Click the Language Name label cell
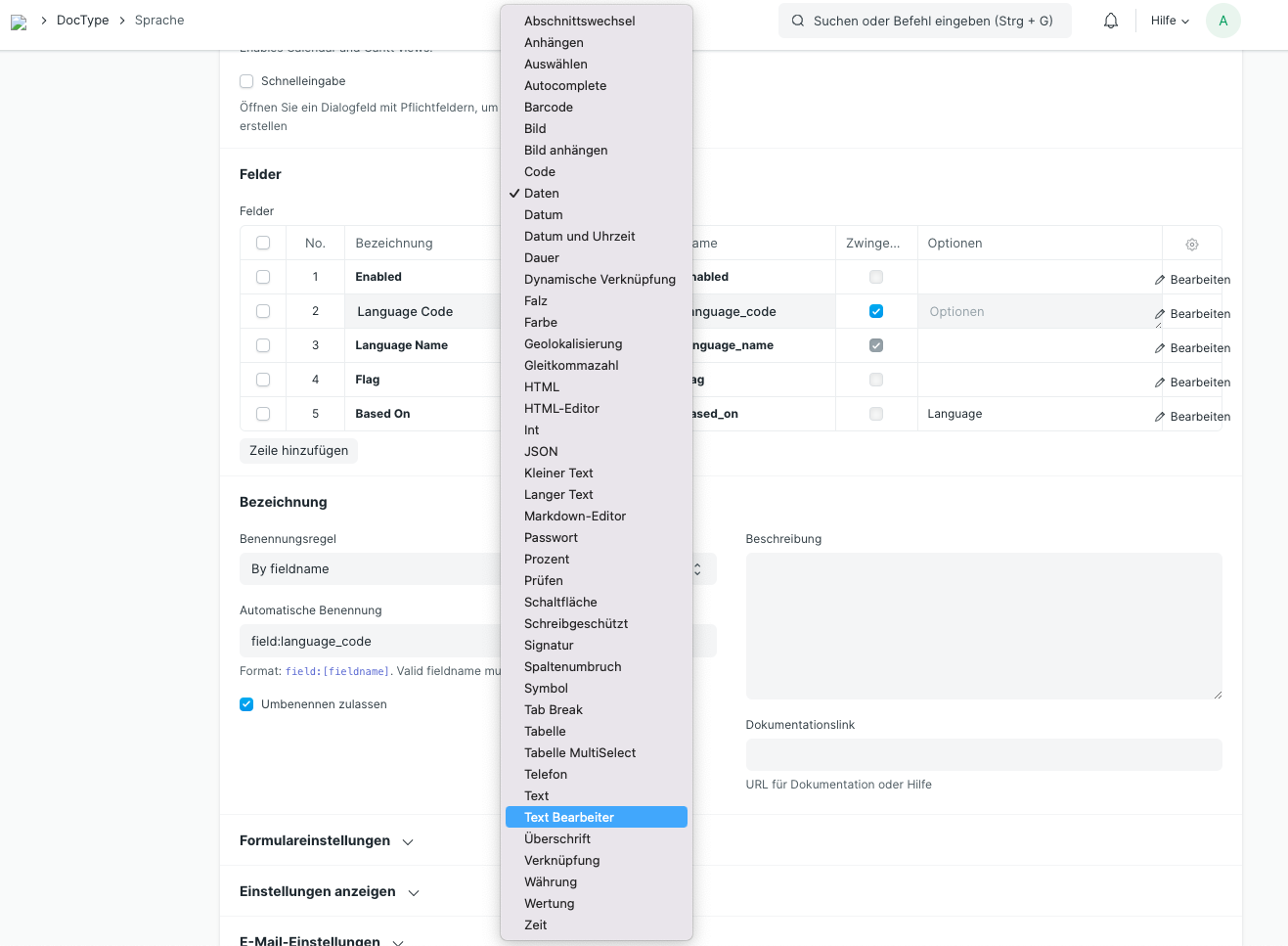The image size is (1288, 946). coord(423,345)
